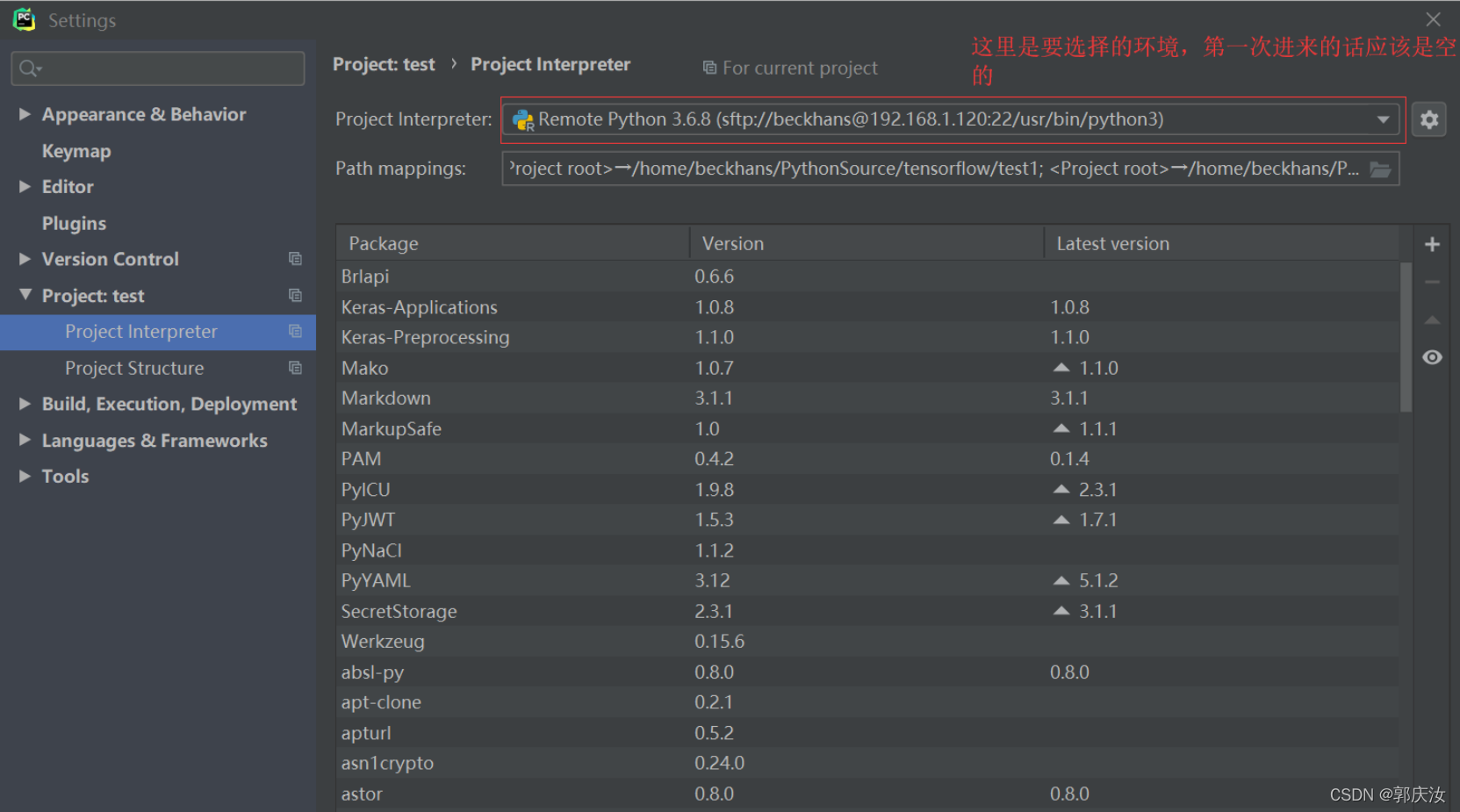
Task: Expand the Tools section
Action: point(25,476)
